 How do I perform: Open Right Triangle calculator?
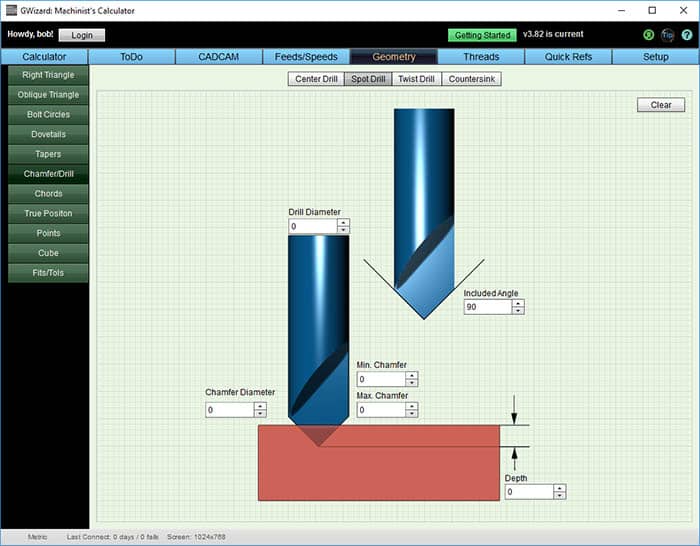tap(48, 75)
